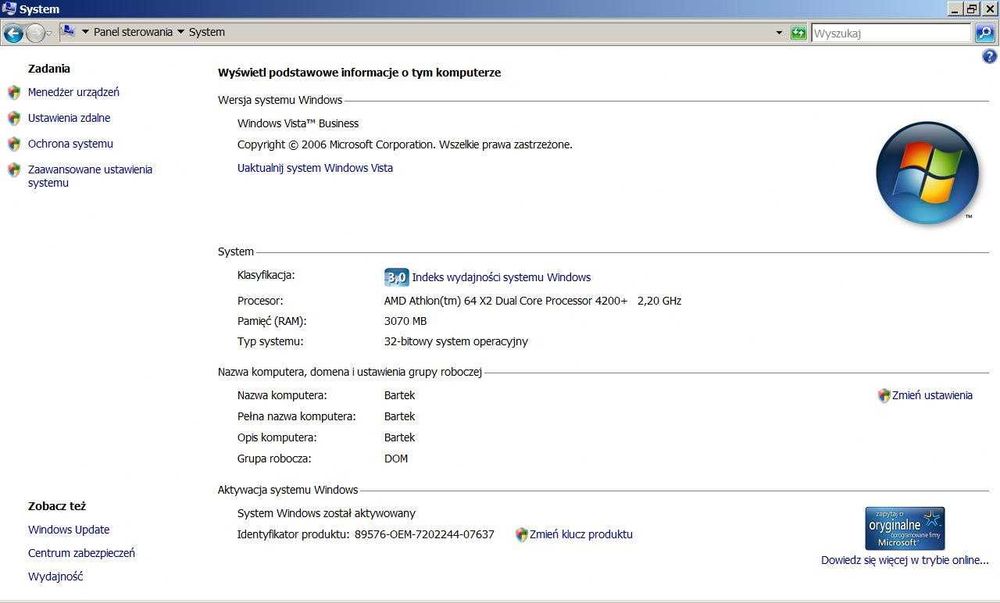Click shield icon beside Zmień klucz produktu
The image size is (1000, 603).
click(x=522, y=535)
